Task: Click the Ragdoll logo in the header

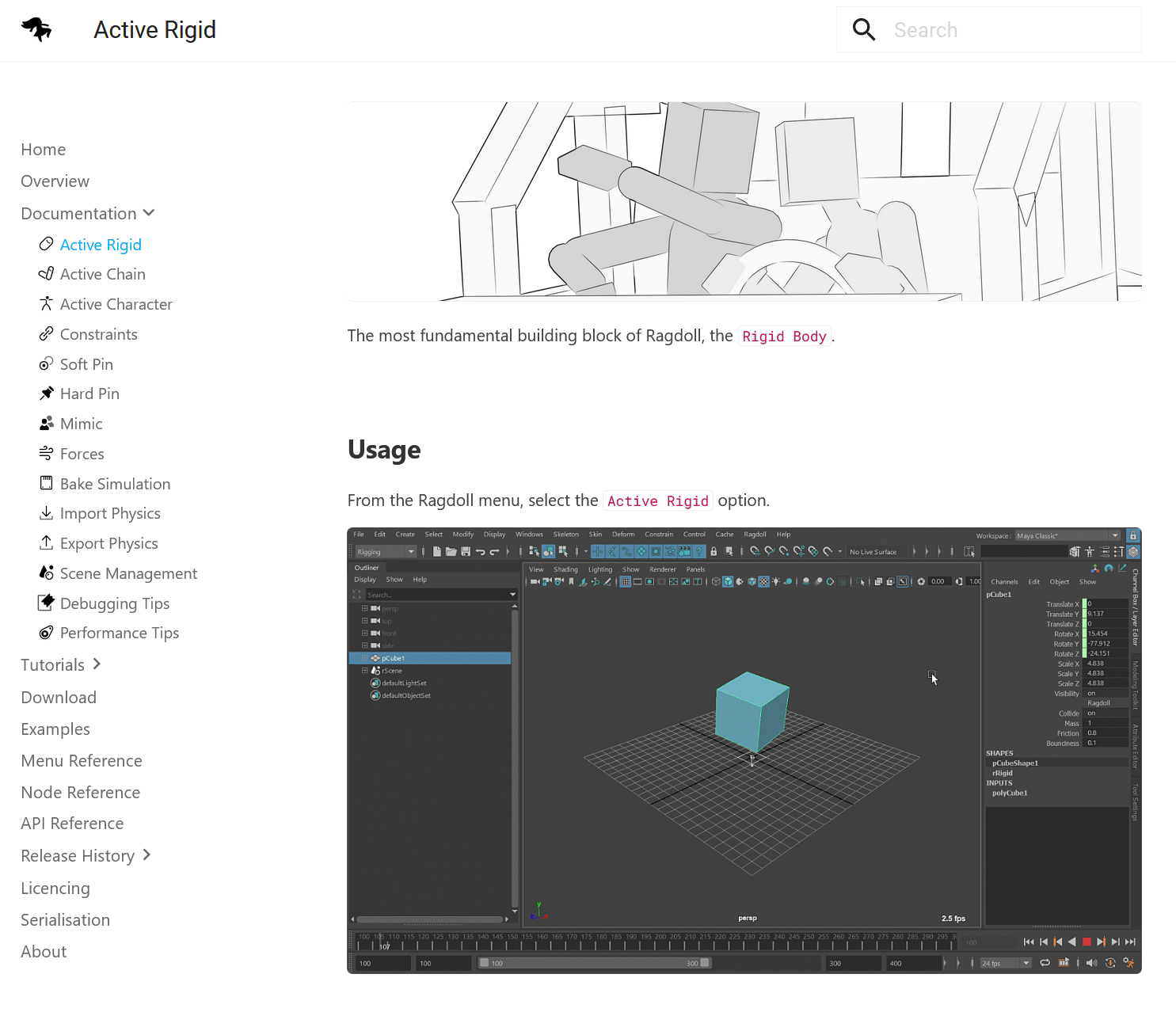Action: [36, 30]
